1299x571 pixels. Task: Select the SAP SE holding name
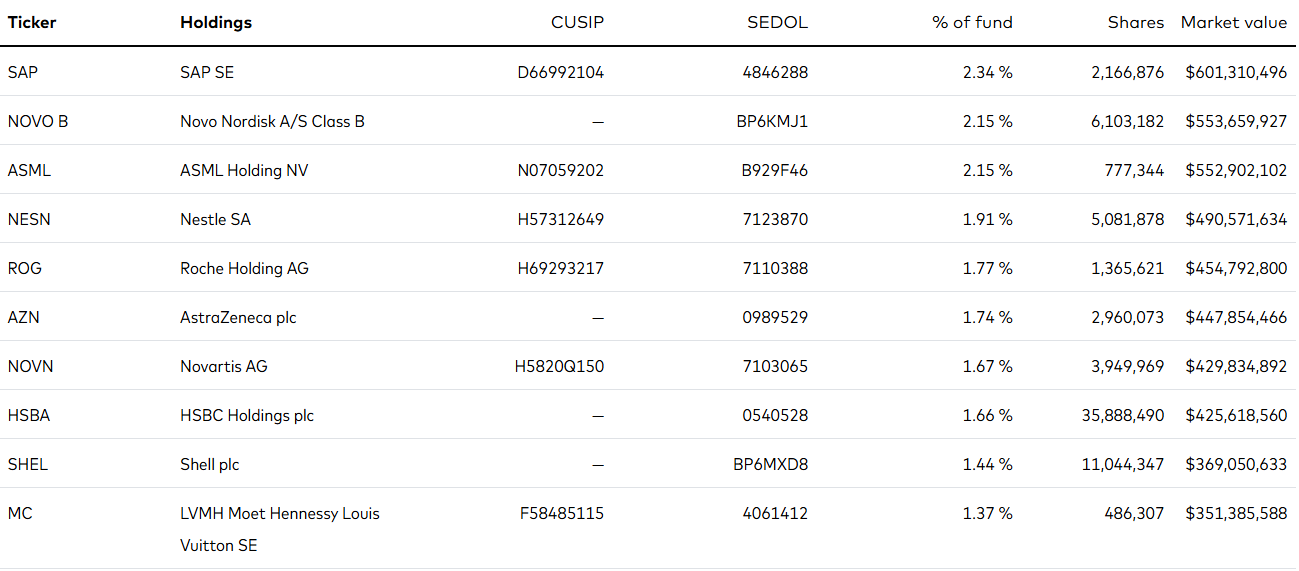207,72
